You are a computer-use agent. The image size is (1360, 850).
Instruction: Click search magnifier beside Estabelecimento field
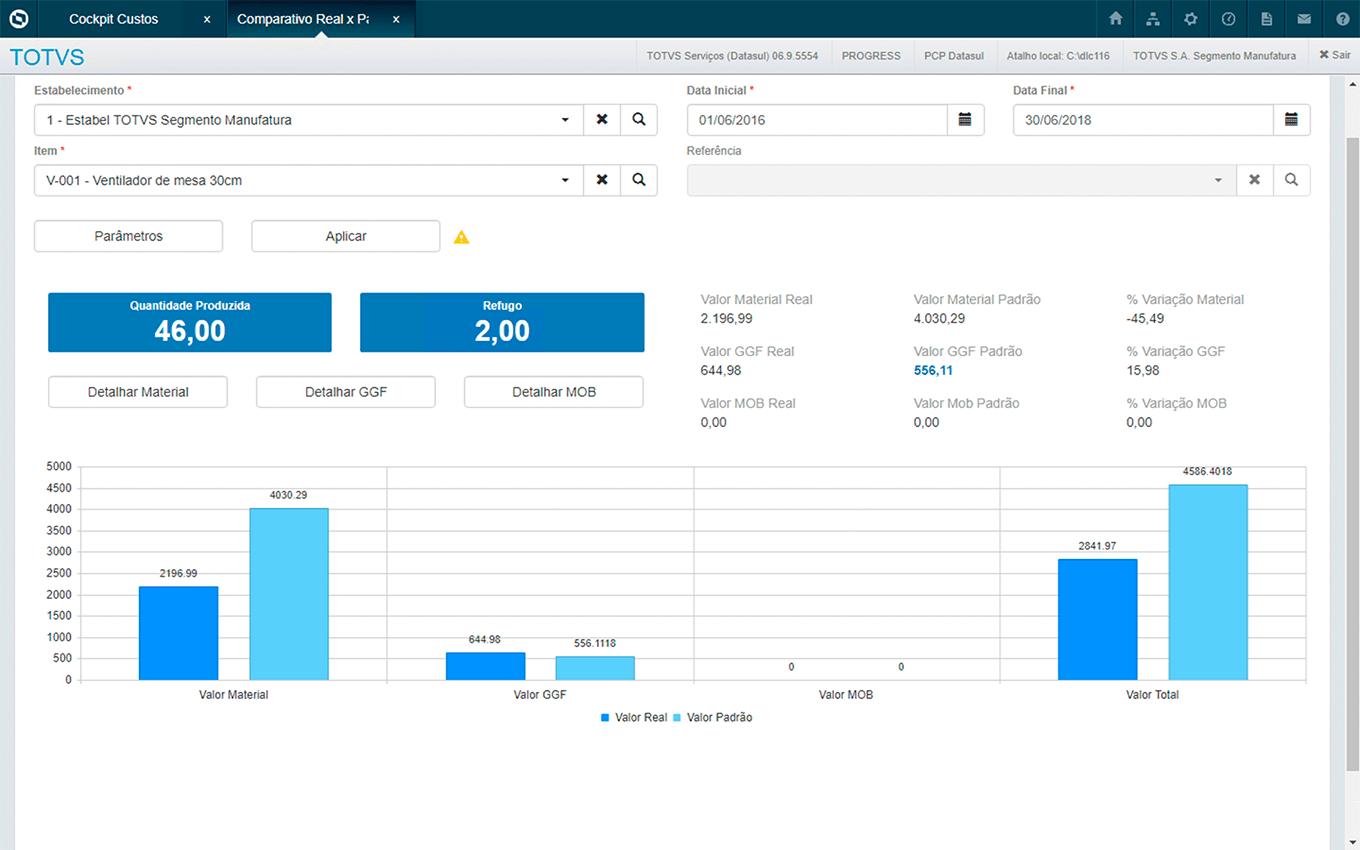click(x=639, y=120)
